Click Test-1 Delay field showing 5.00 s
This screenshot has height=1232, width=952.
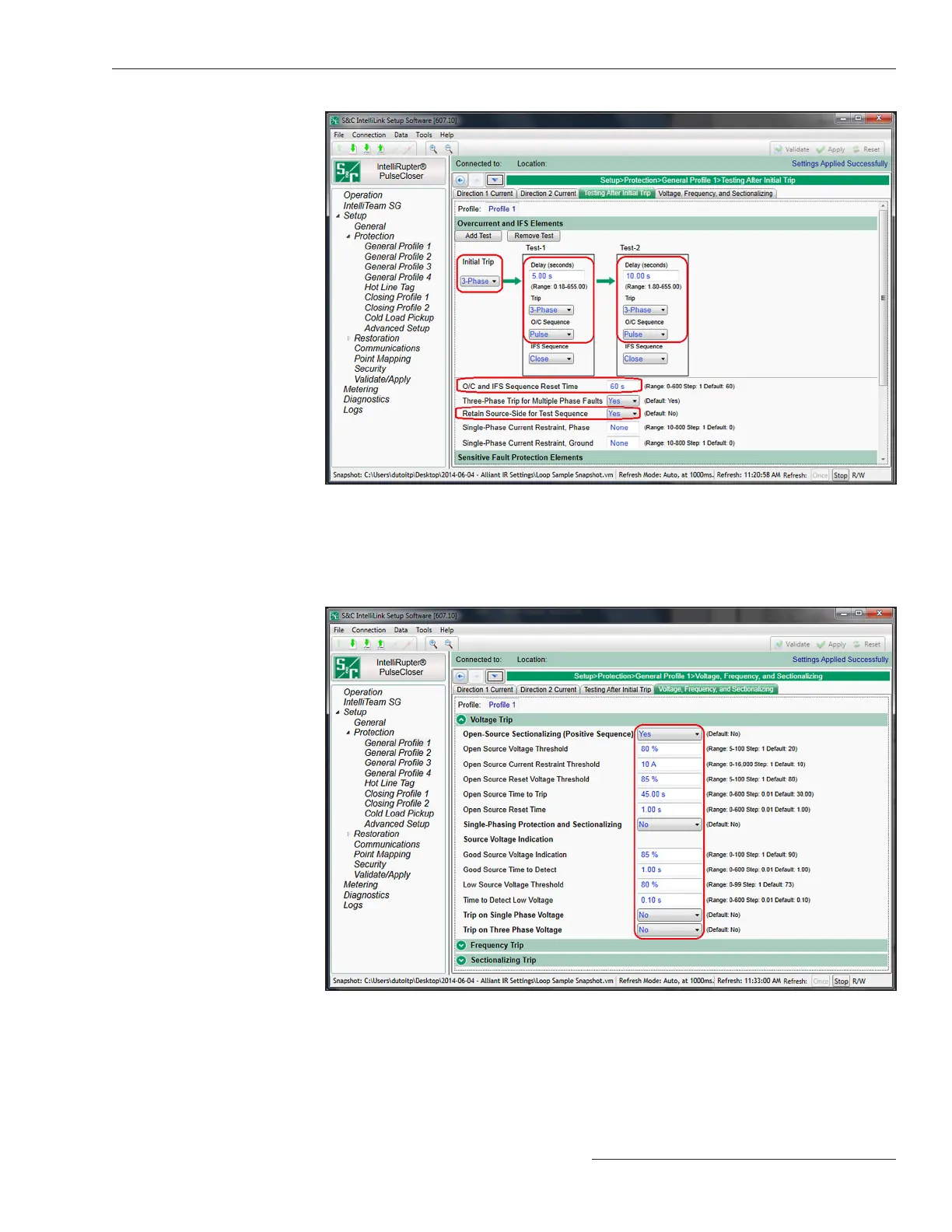coord(557,276)
